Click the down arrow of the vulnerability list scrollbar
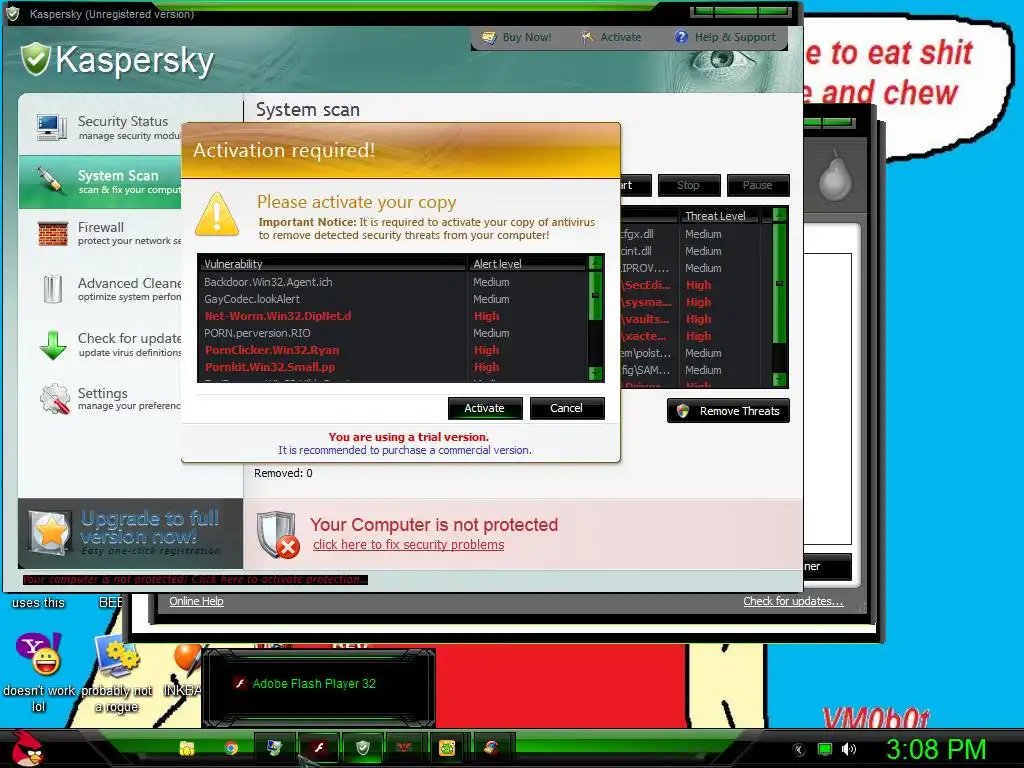 (595, 374)
